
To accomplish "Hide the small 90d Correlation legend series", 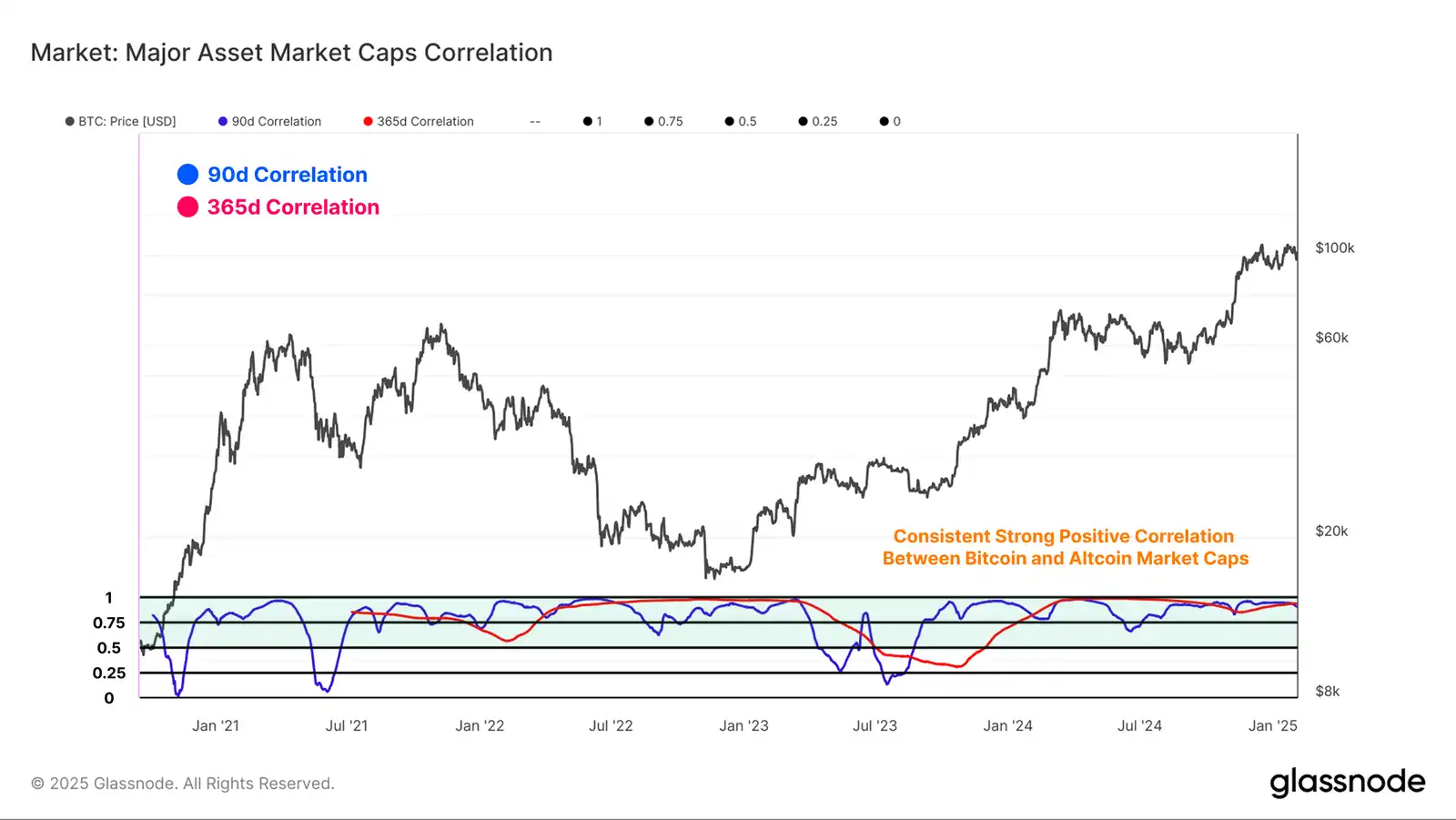I will [x=270, y=121].
